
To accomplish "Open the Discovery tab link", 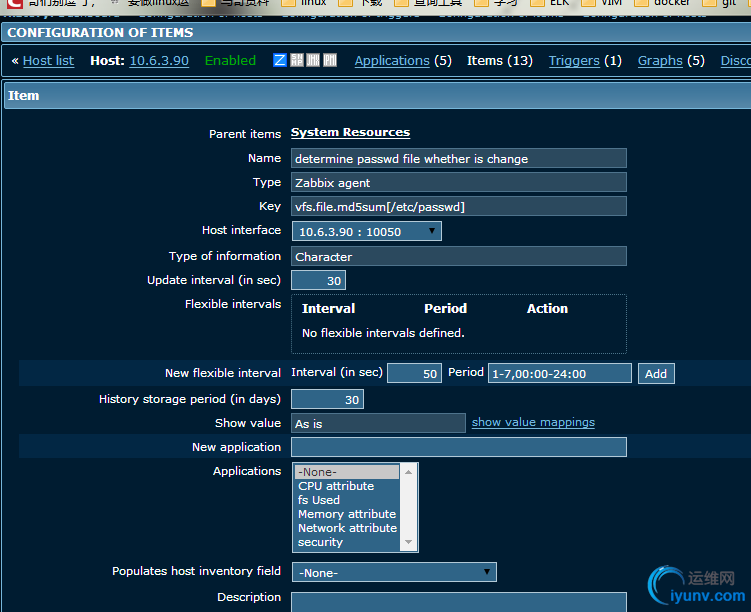I will point(736,61).
